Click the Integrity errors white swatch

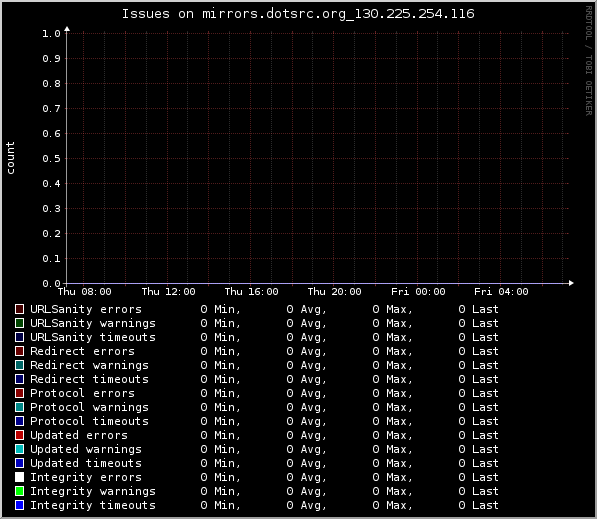tap(19, 477)
